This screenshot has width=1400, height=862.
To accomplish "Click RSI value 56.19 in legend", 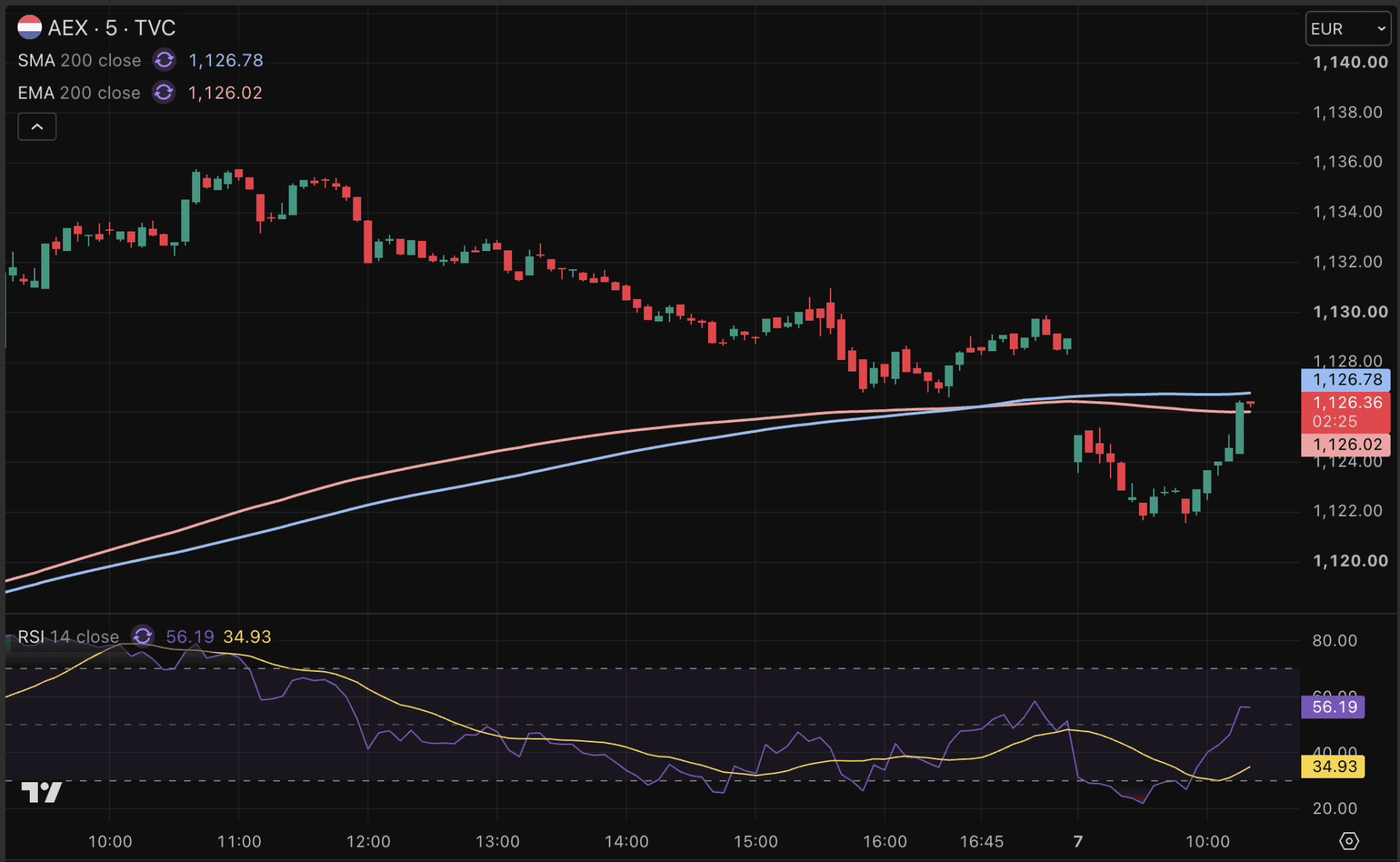I will [190, 636].
